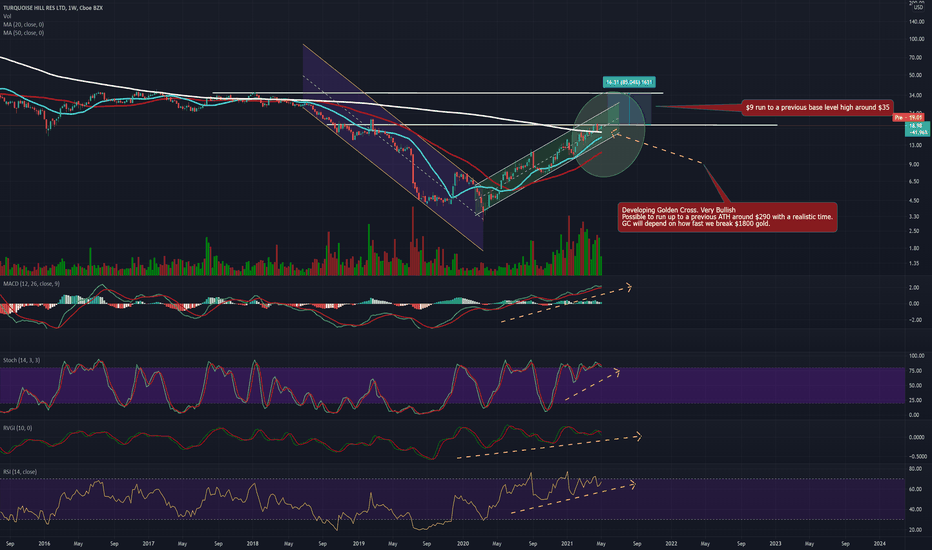Select the 'Developing Golden Cross' callout note
The width and height of the screenshot is (932, 550).
pos(727,217)
